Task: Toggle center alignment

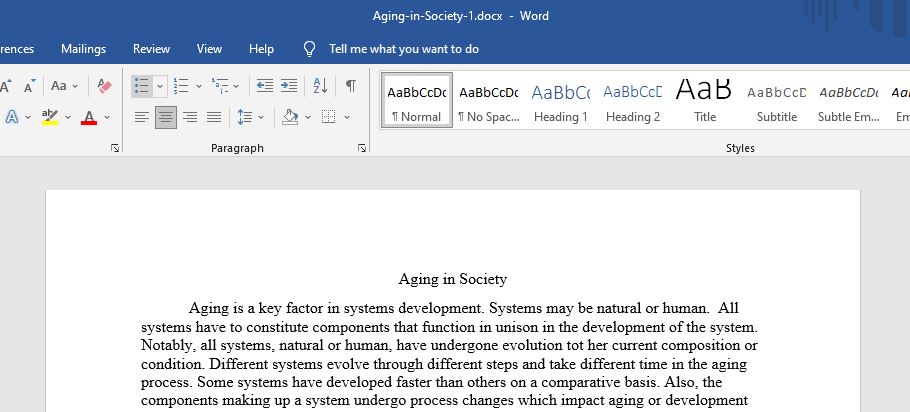Action: click(166, 117)
